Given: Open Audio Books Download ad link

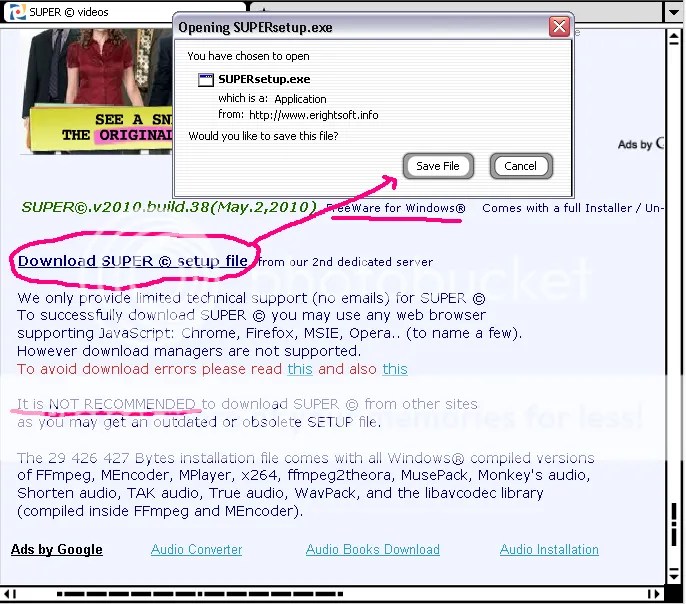Looking at the screenshot, I should tap(373, 549).
